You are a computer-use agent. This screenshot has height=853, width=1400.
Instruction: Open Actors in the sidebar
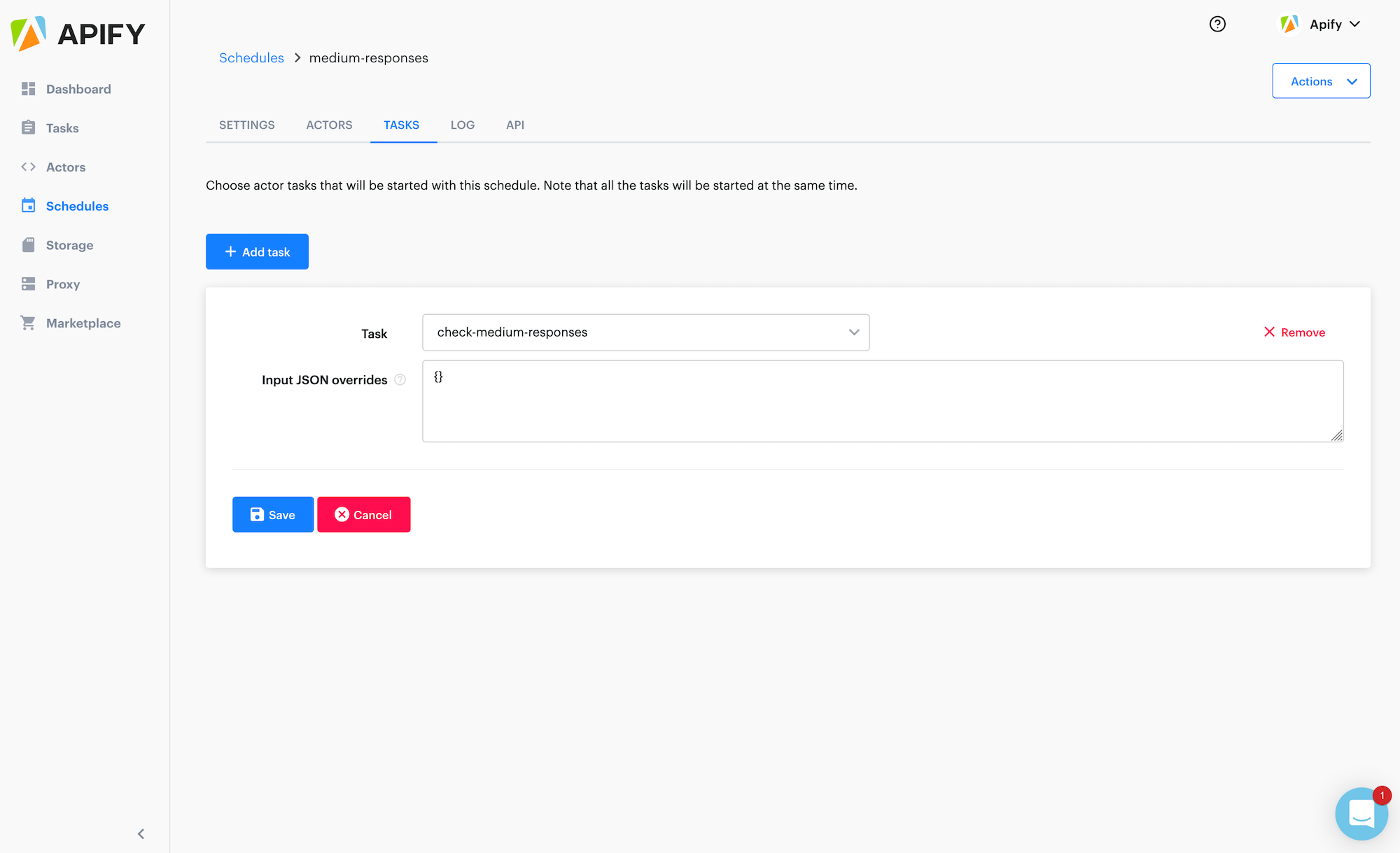coord(66,167)
